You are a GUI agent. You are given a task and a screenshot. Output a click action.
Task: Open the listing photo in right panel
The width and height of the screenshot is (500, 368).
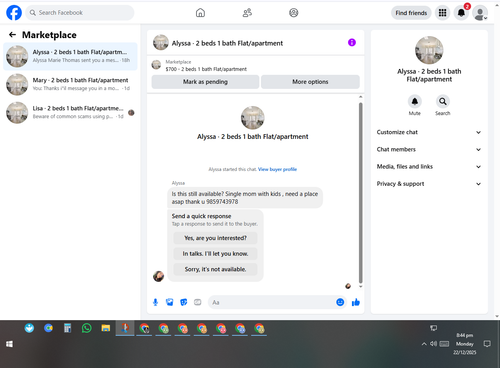pos(429,50)
